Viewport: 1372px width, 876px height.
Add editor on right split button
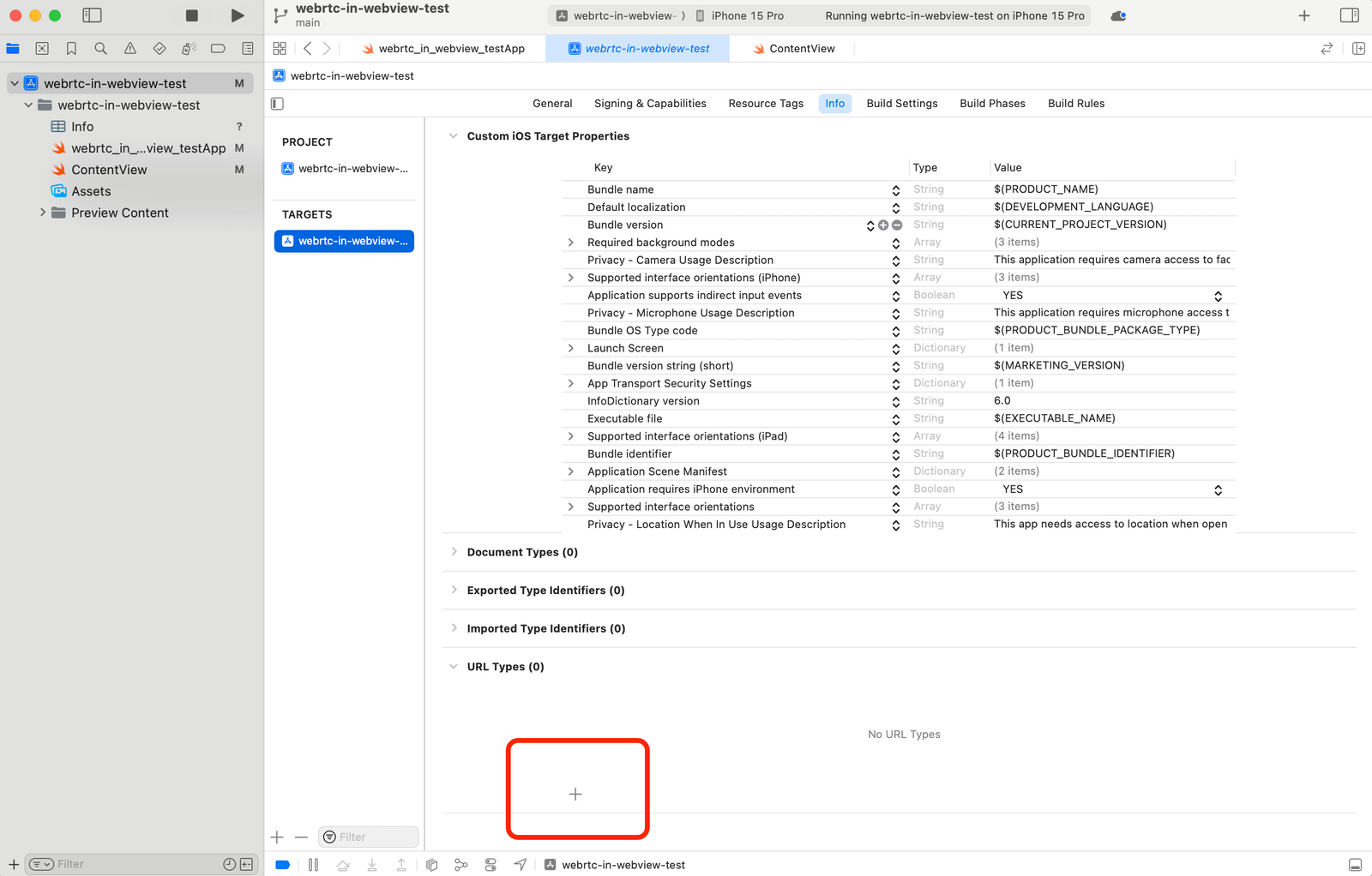[1358, 49]
